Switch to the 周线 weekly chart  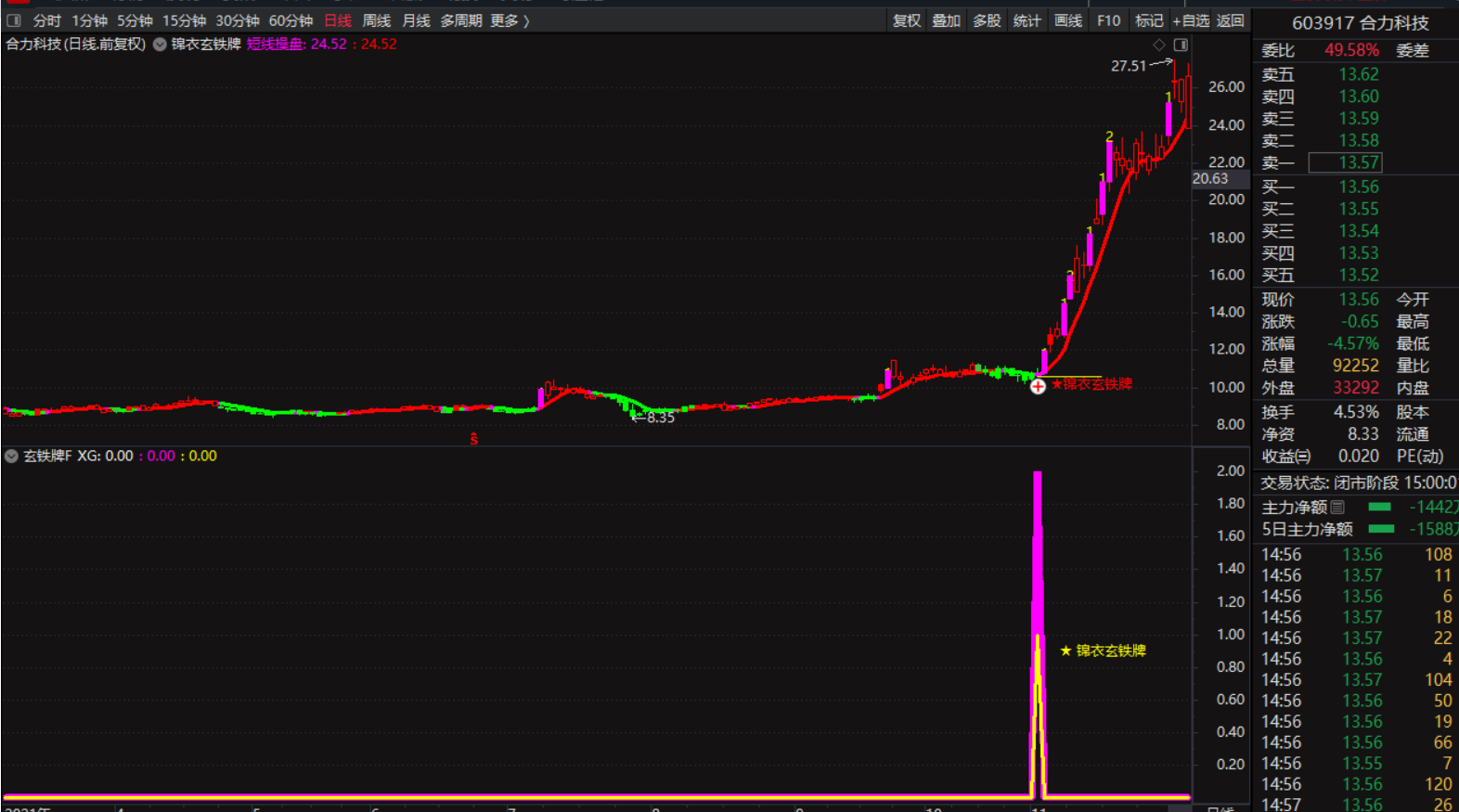tap(376, 20)
